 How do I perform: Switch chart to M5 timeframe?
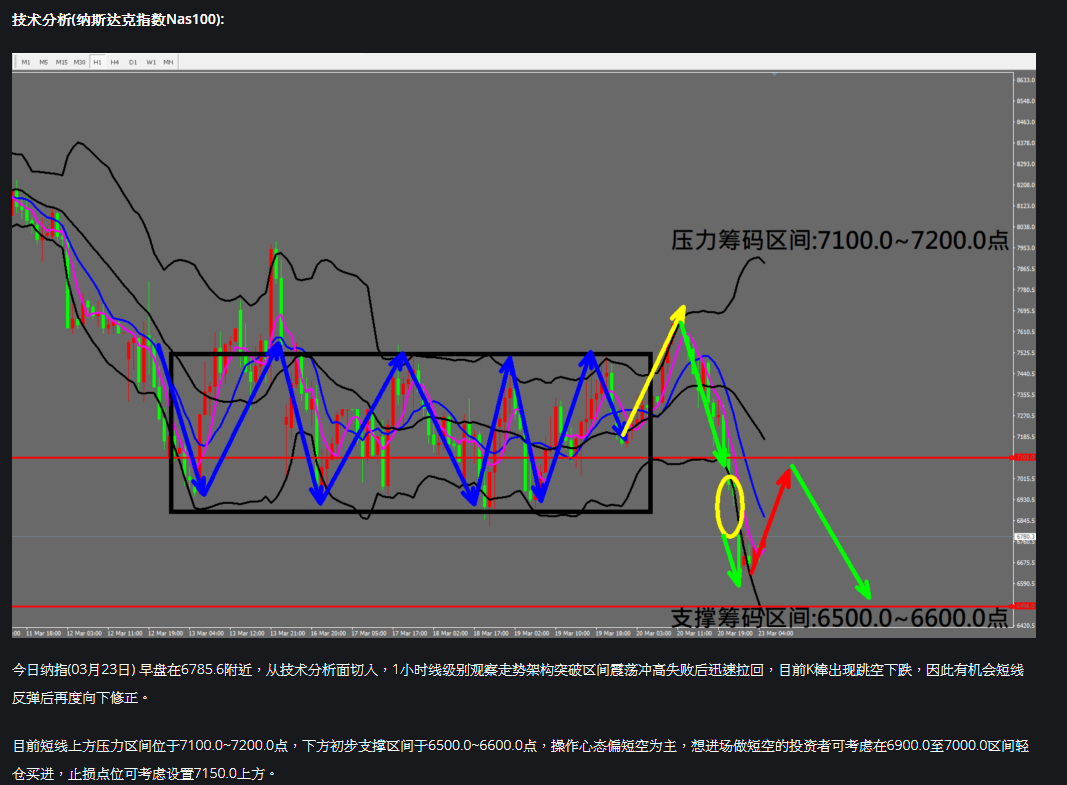pyautogui.click(x=44, y=62)
